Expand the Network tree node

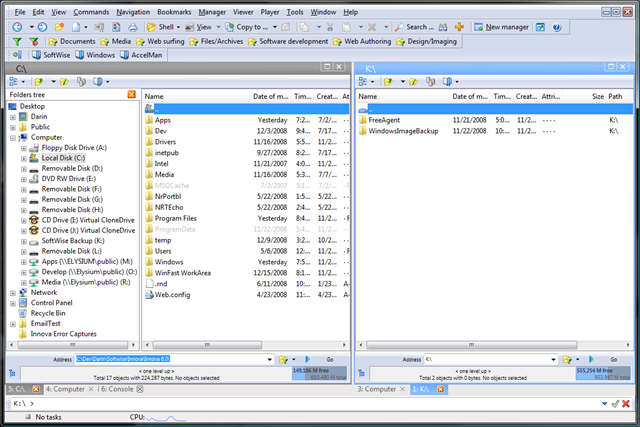13,293
